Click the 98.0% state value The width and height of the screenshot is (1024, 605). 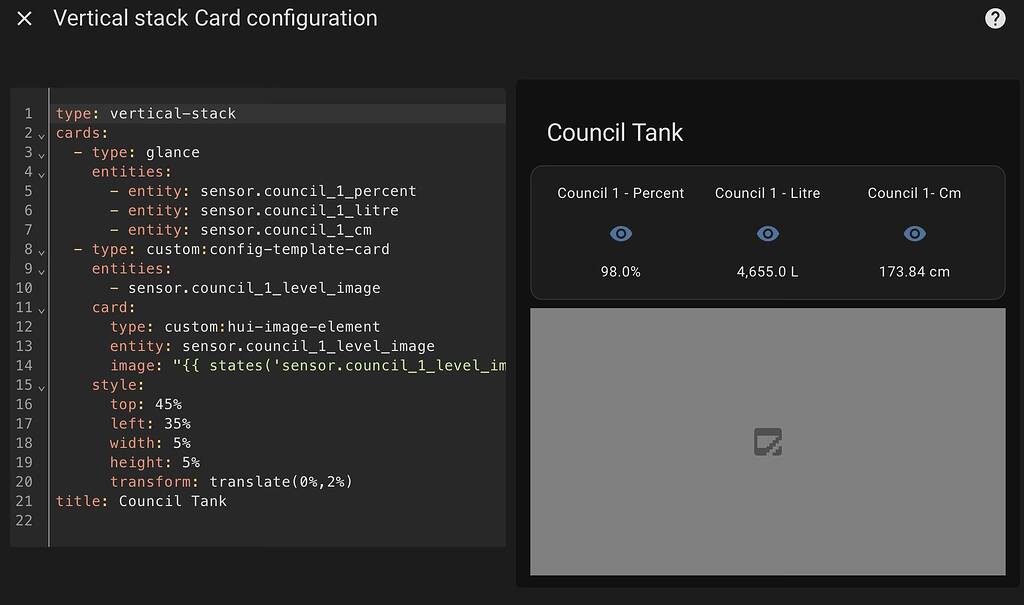coord(621,271)
